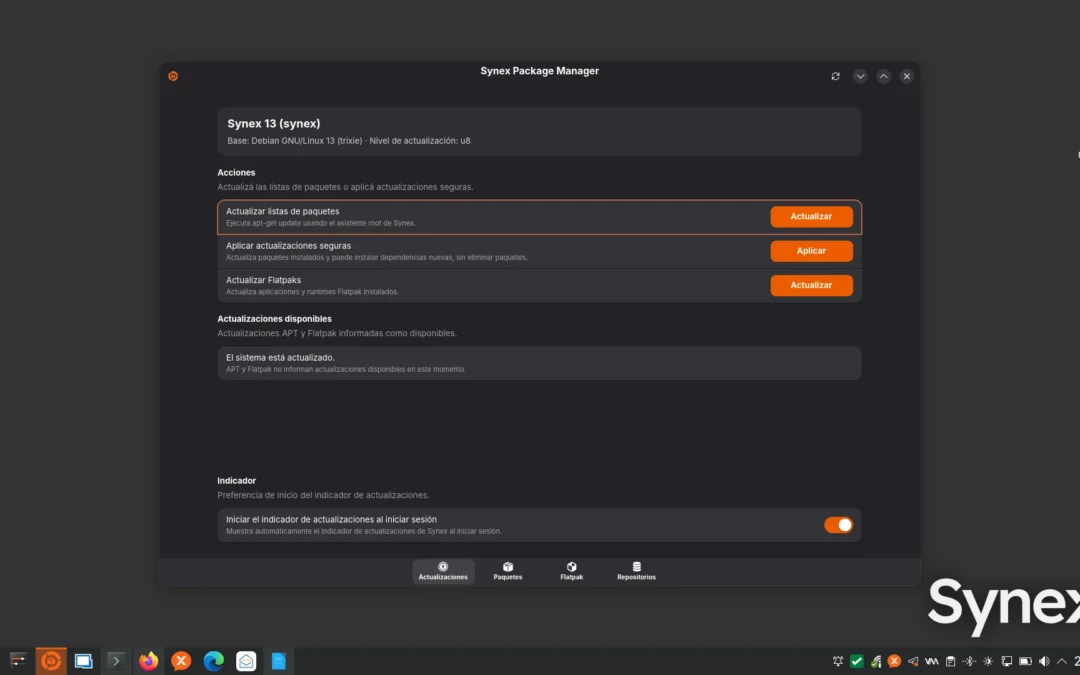Screen dimensions: 1080x675
Task: Open the orange X chat app in taskbar
Action: pyautogui.click(x=181, y=661)
